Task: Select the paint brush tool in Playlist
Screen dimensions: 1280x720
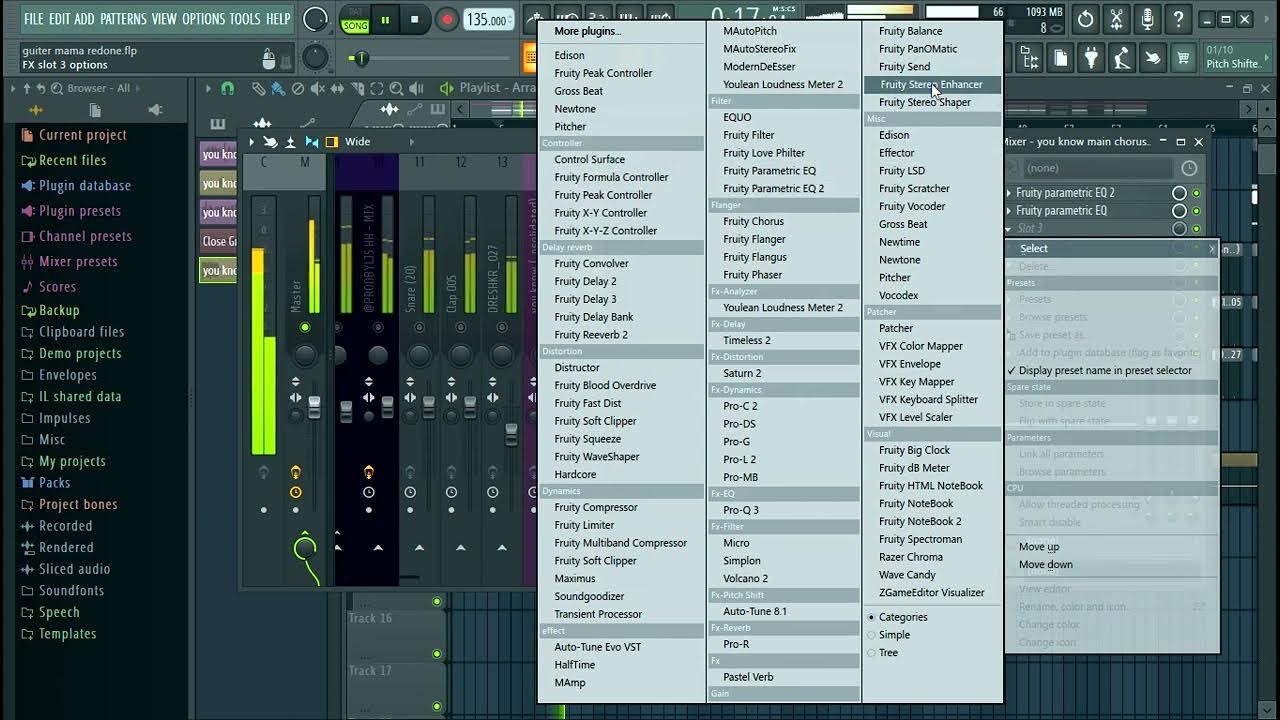Action: pos(278,88)
